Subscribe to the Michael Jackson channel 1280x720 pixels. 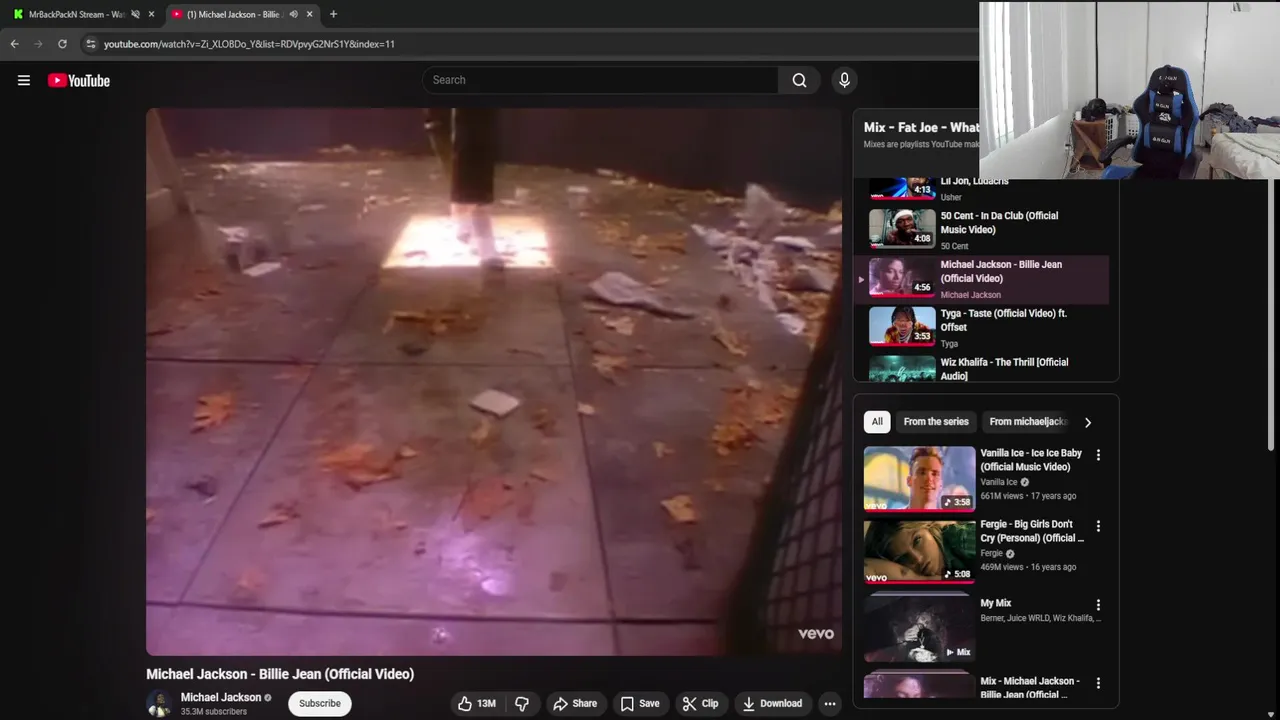coord(320,704)
